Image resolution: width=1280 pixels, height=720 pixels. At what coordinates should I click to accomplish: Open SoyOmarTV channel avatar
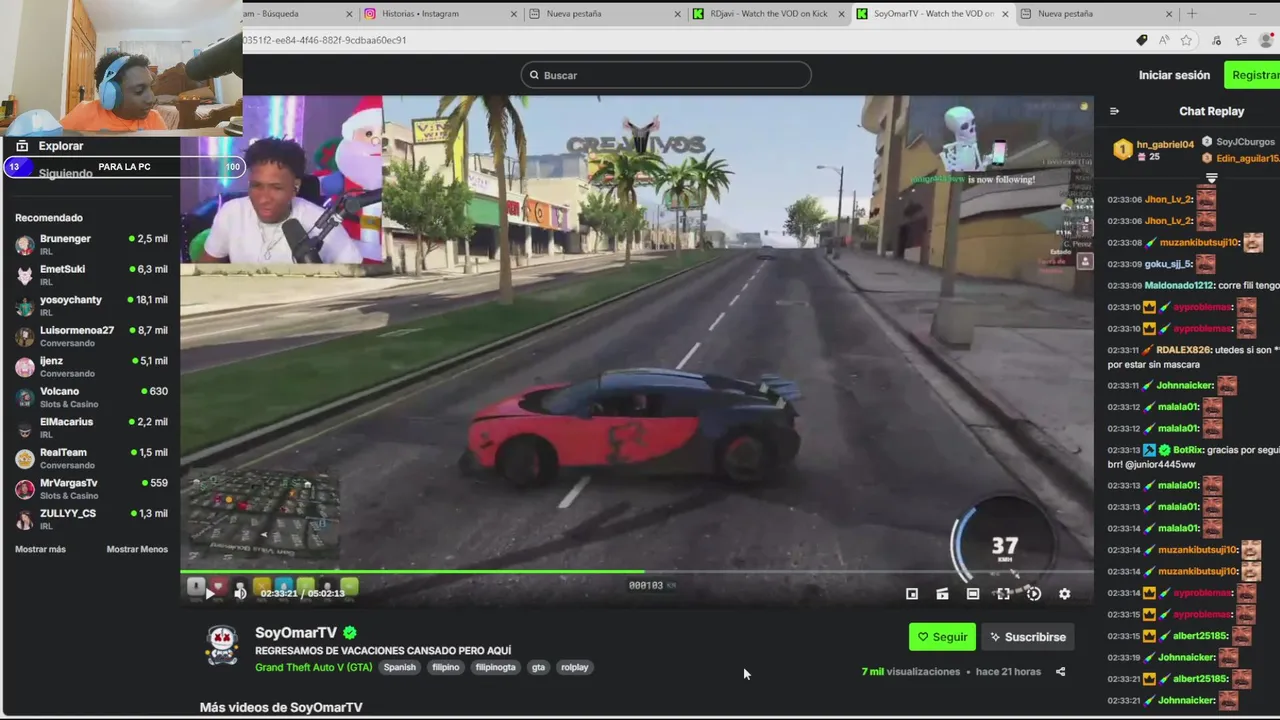(x=222, y=646)
